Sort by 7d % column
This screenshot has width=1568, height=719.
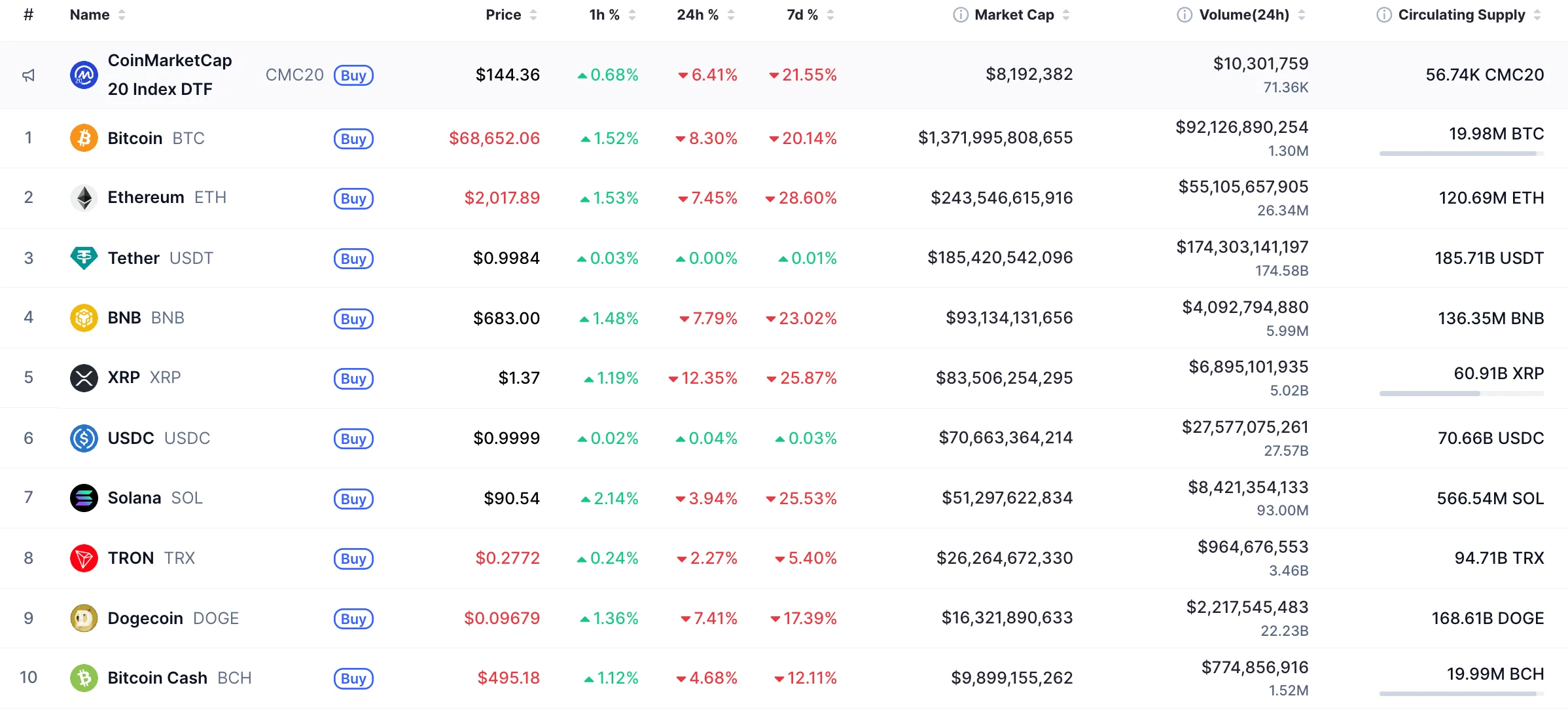802,15
